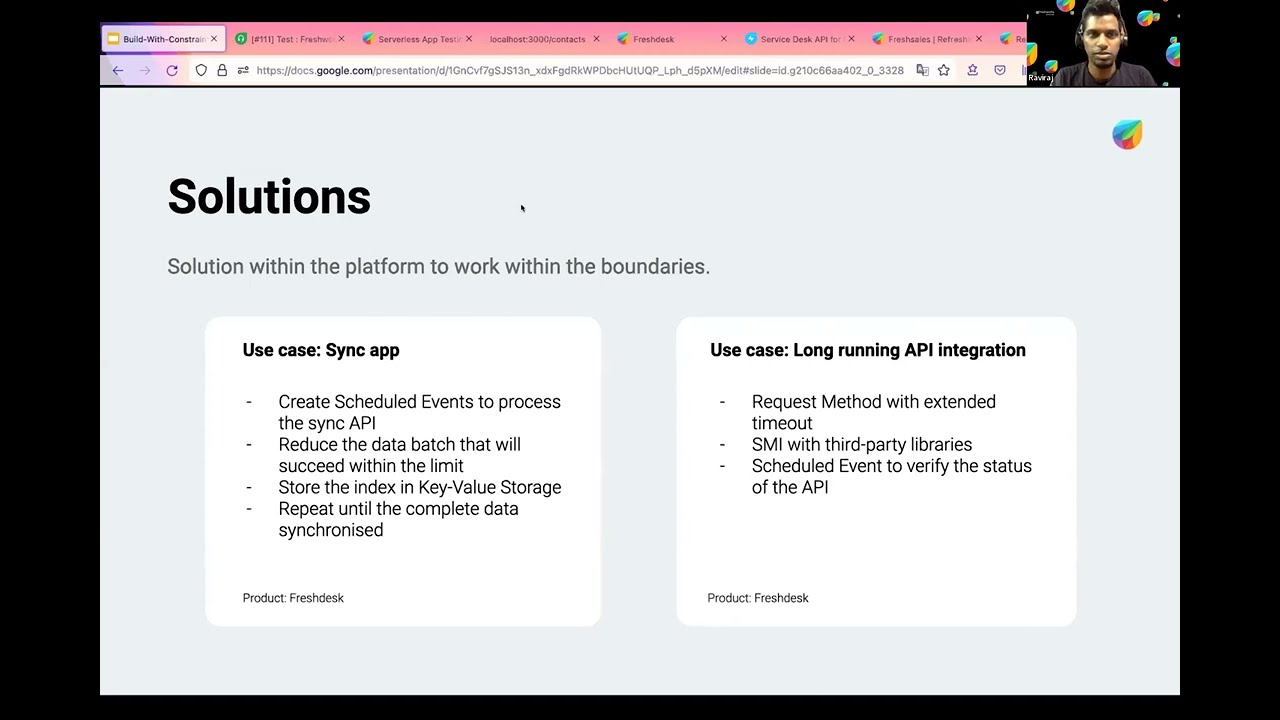Click 'Request Method with extended timeout' bullet
Viewport: 1280px width, 720px height.
pyautogui.click(x=873, y=412)
